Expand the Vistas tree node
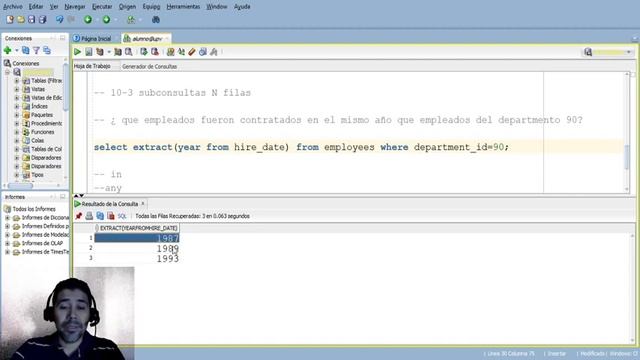640x360 pixels. (17, 89)
